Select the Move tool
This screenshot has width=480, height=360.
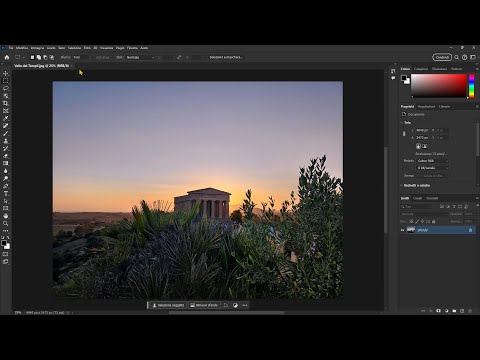pos(6,73)
